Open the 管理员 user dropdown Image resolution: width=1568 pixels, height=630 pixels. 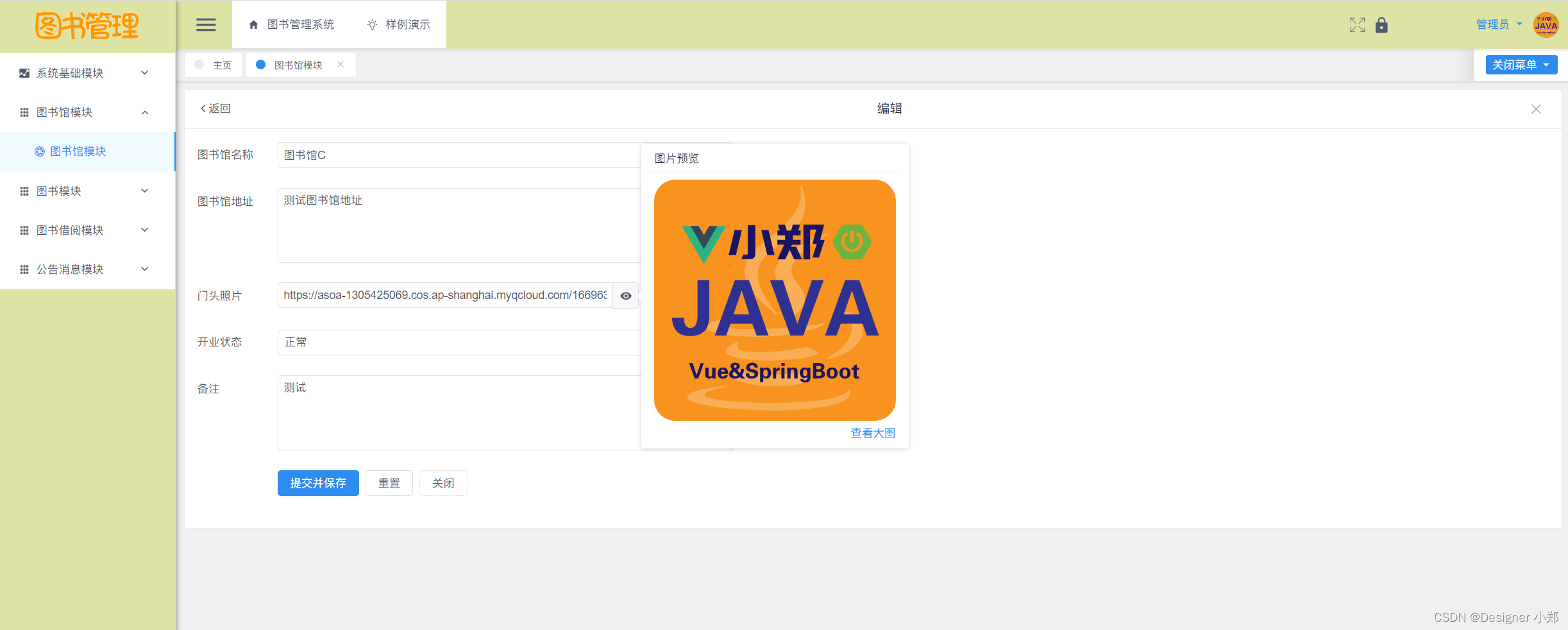pos(1499,24)
